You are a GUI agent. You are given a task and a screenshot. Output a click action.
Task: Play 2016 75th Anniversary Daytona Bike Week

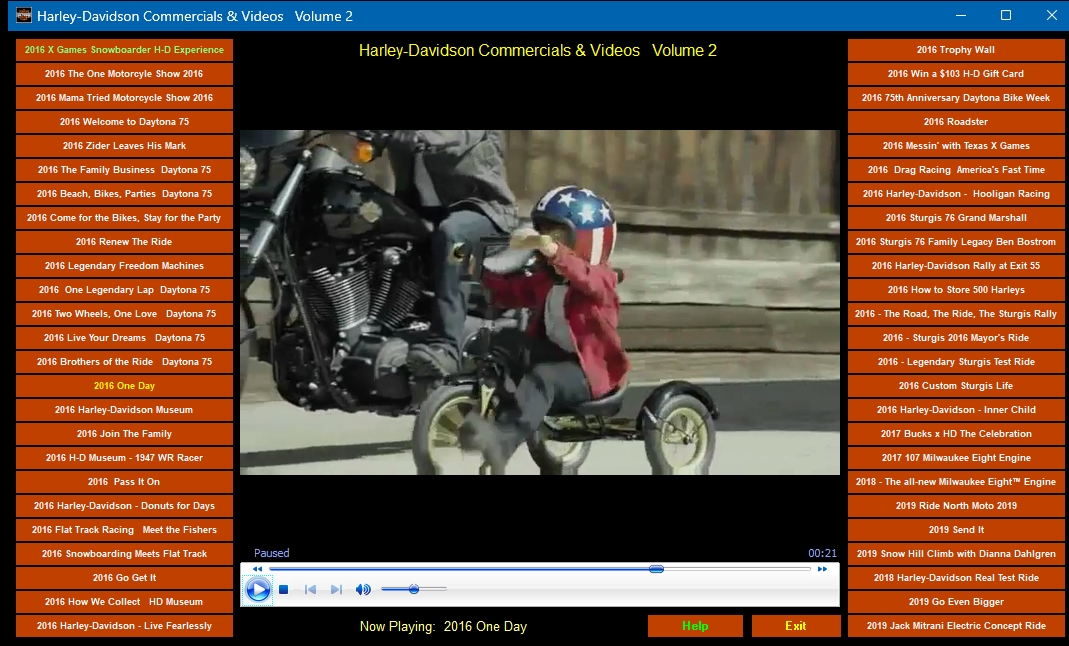[x=956, y=97]
